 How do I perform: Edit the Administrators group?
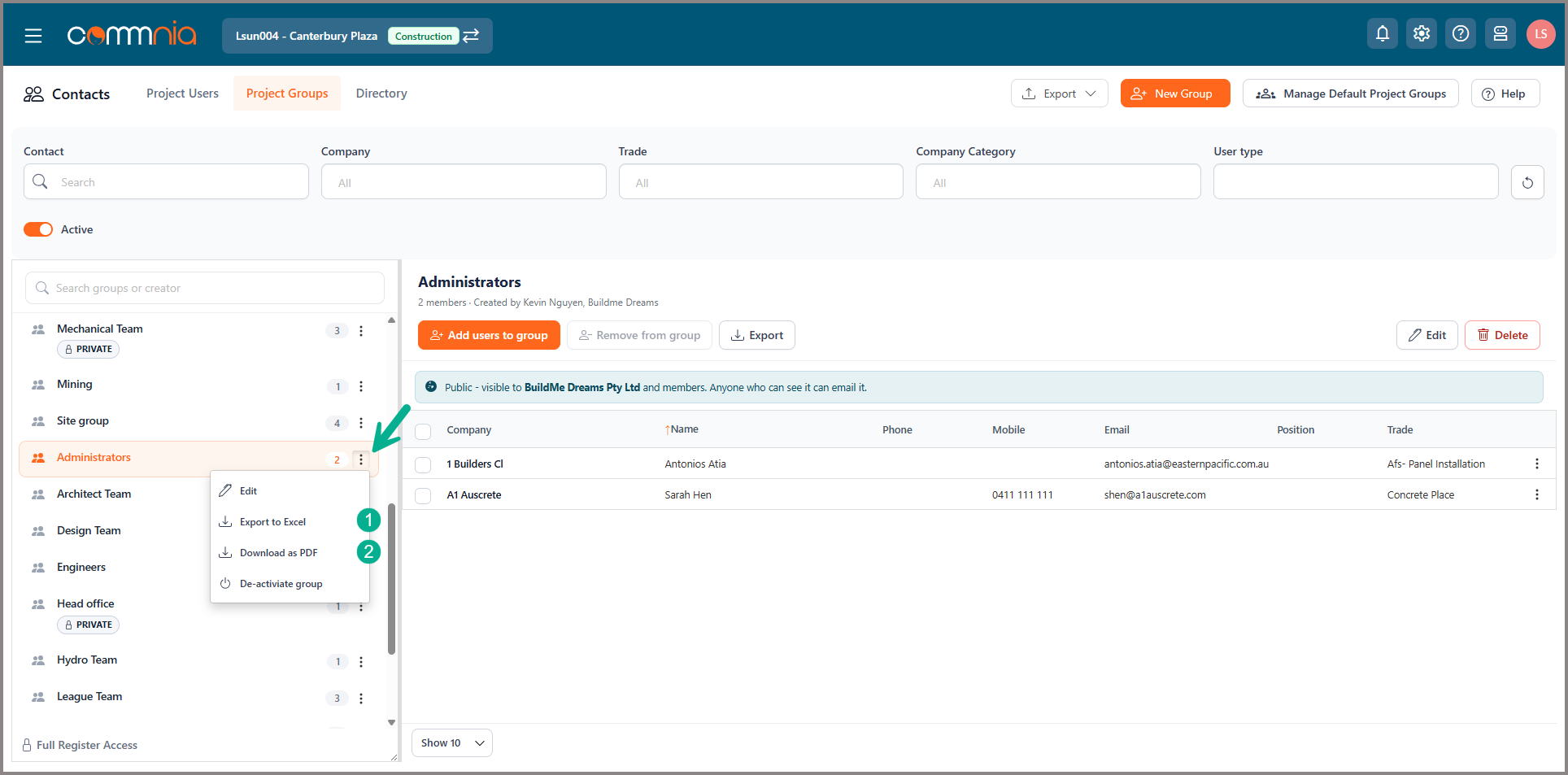tap(1427, 335)
